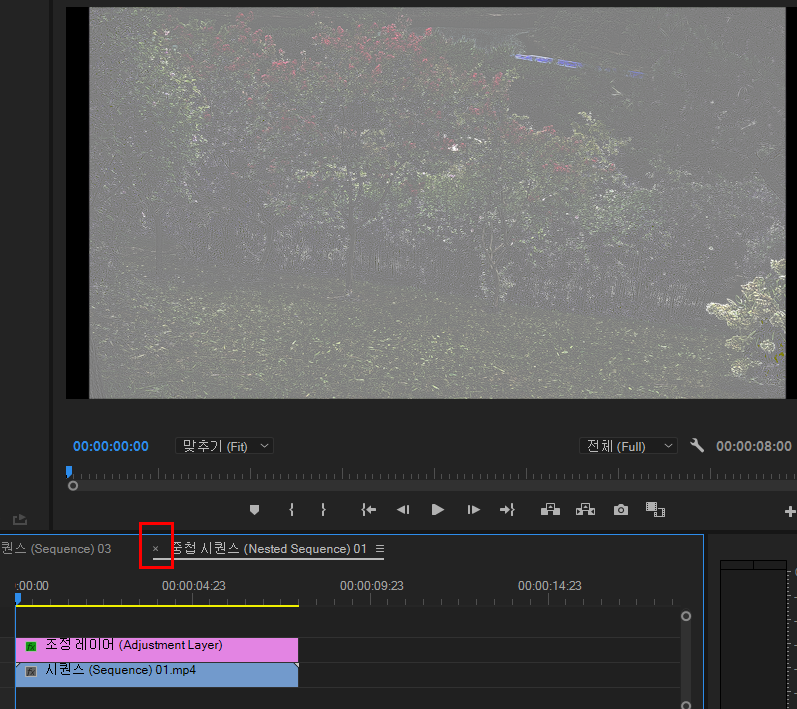
Task: Click the audio meters panel
Action: [x=753, y=635]
